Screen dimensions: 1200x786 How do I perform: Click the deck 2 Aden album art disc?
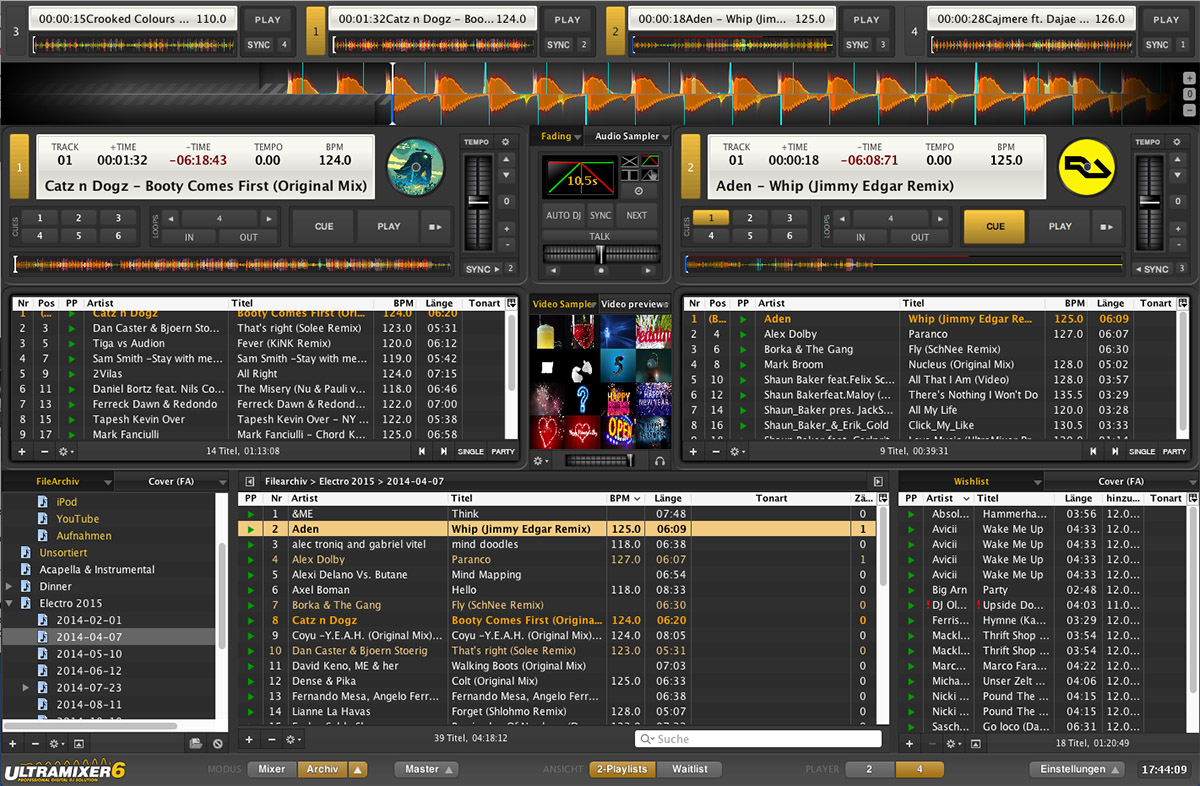coord(1088,167)
